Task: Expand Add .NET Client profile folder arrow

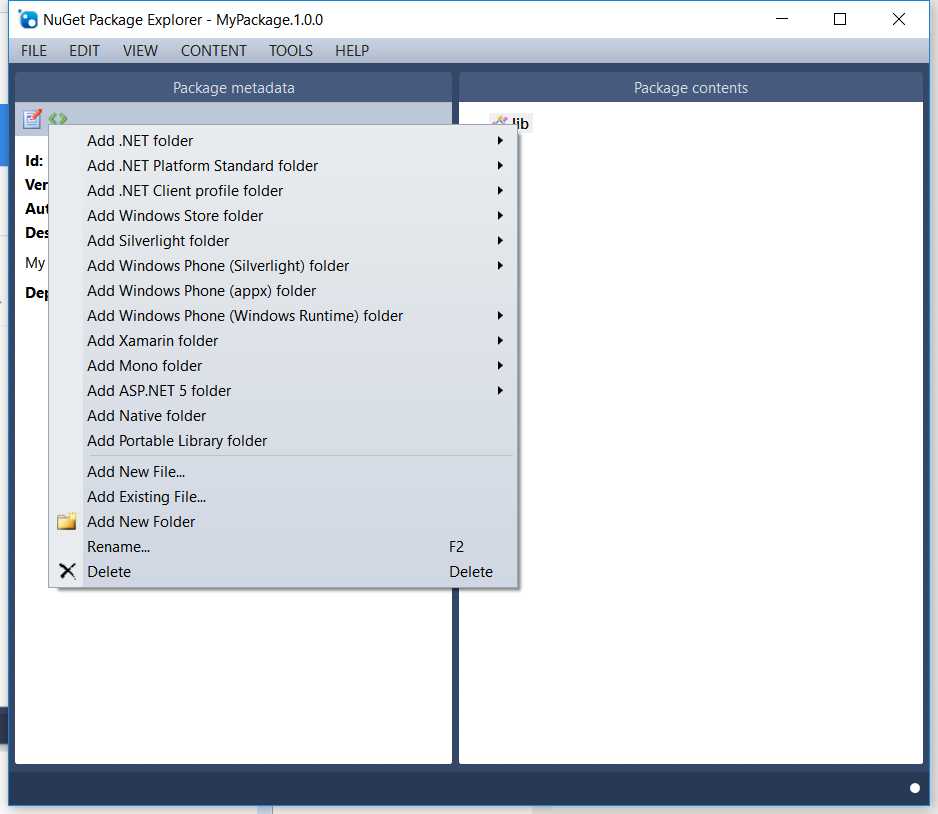Action: click(500, 191)
